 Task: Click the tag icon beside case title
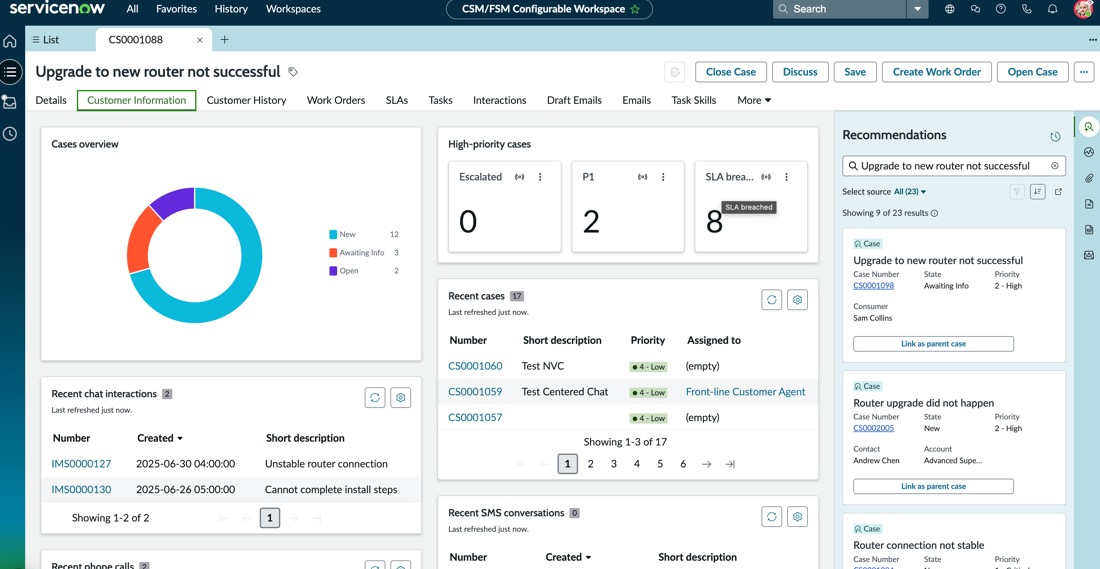click(x=293, y=72)
